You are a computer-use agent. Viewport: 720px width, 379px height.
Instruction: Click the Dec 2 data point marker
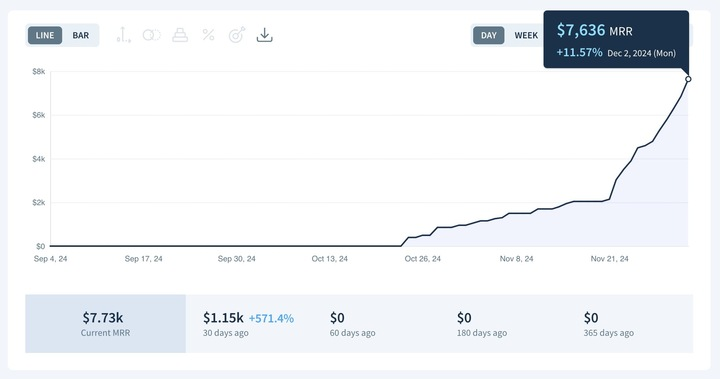(x=688, y=79)
